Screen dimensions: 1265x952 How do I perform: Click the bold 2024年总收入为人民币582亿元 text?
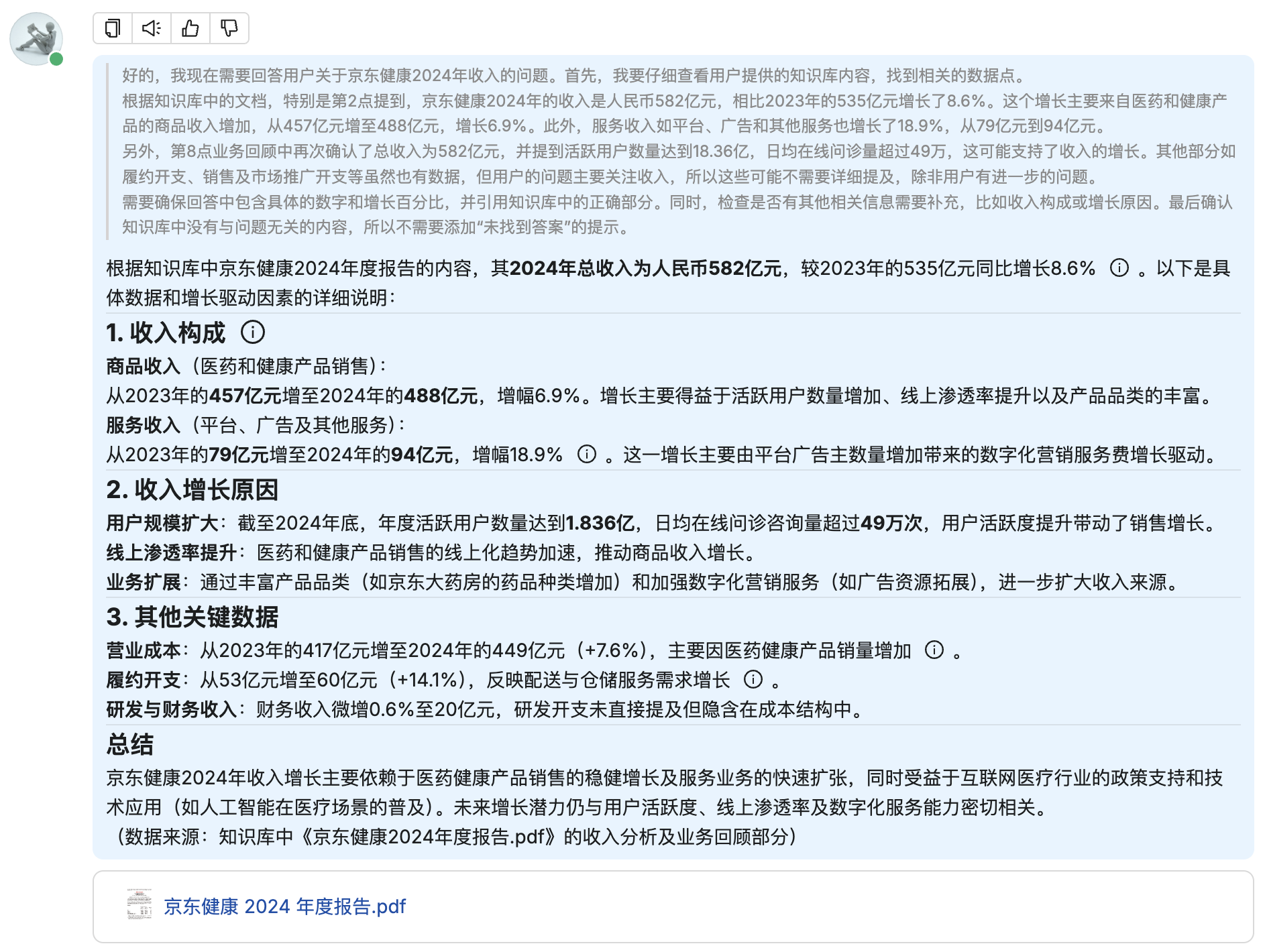645,268
